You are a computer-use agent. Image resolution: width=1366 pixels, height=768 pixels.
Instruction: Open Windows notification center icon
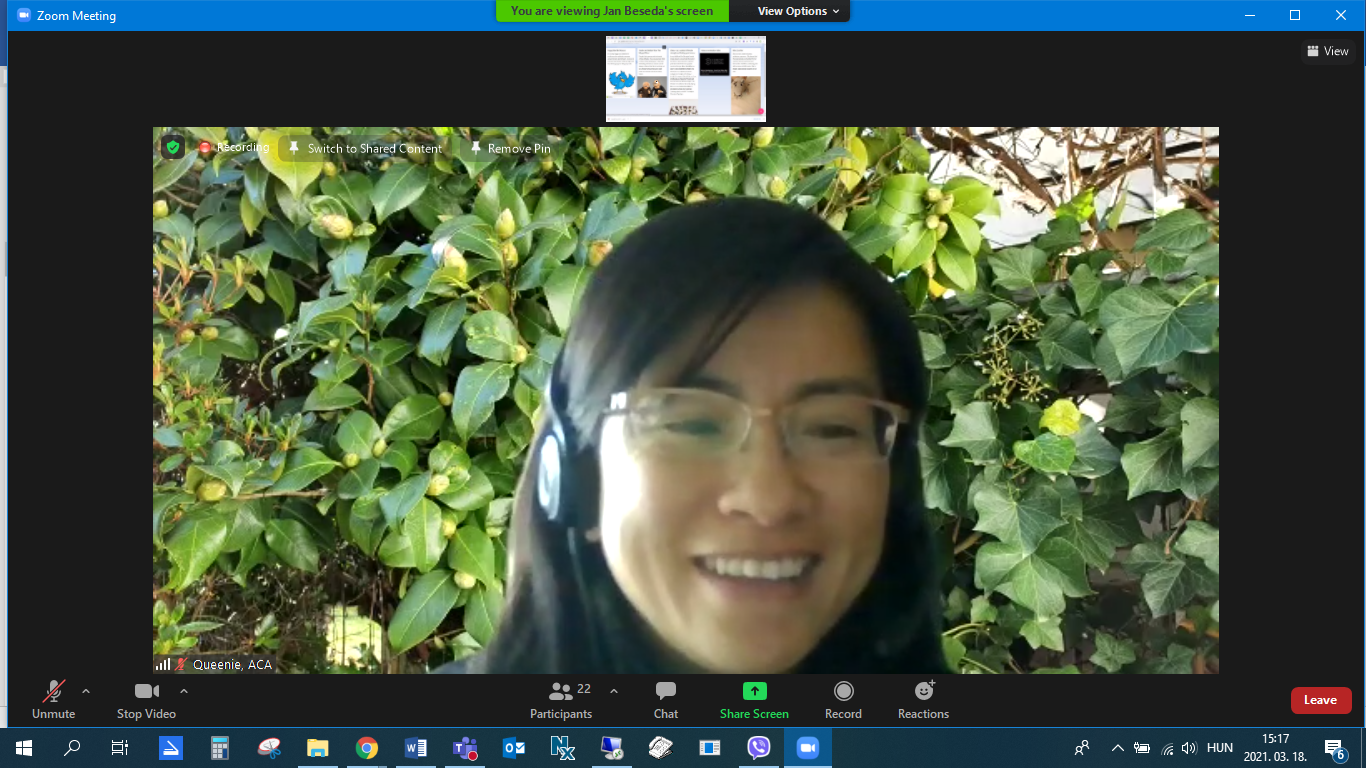(x=1334, y=748)
